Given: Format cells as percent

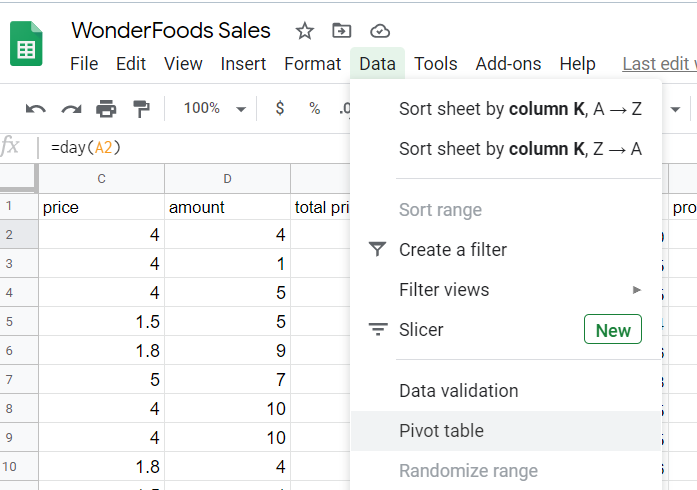Looking at the screenshot, I should pos(314,108).
